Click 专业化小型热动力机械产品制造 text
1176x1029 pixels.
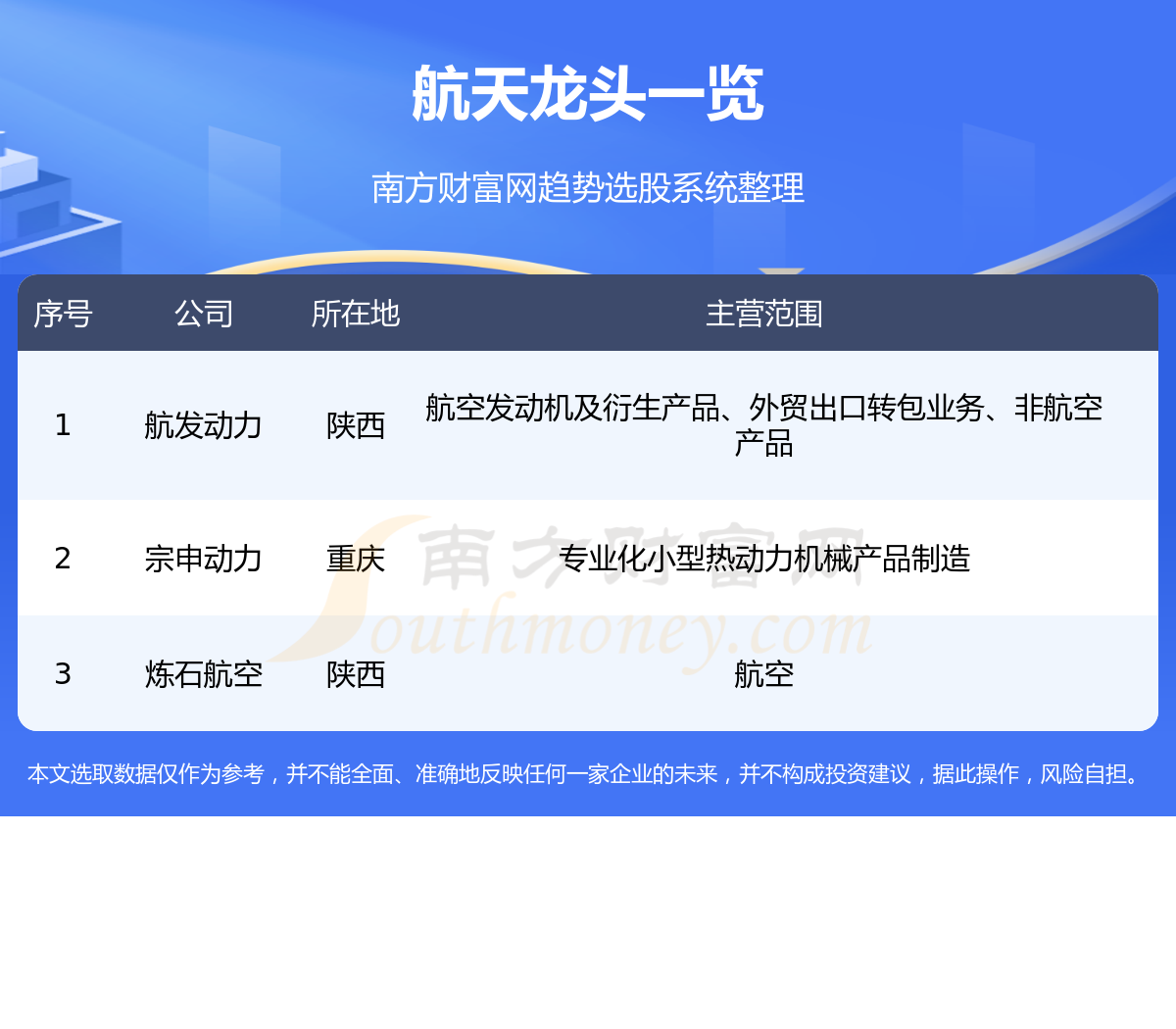tap(764, 559)
